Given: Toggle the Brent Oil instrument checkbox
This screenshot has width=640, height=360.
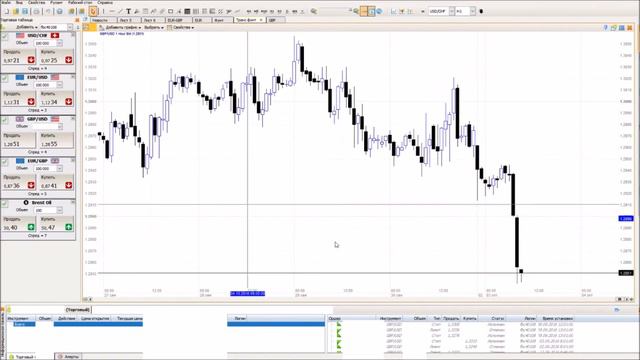Looking at the screenshot, I should pyautogui.click(x=4, y=203).
